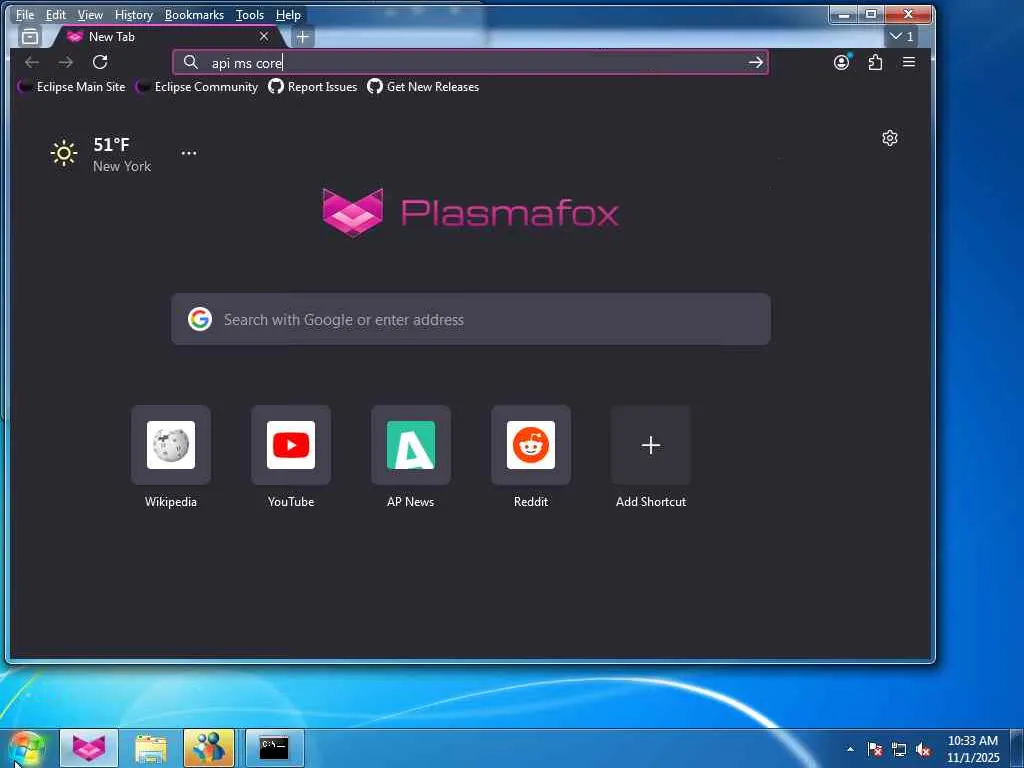Open the Windows Start menu
This screenshot has width=1024, height=768.
[26, 748]
